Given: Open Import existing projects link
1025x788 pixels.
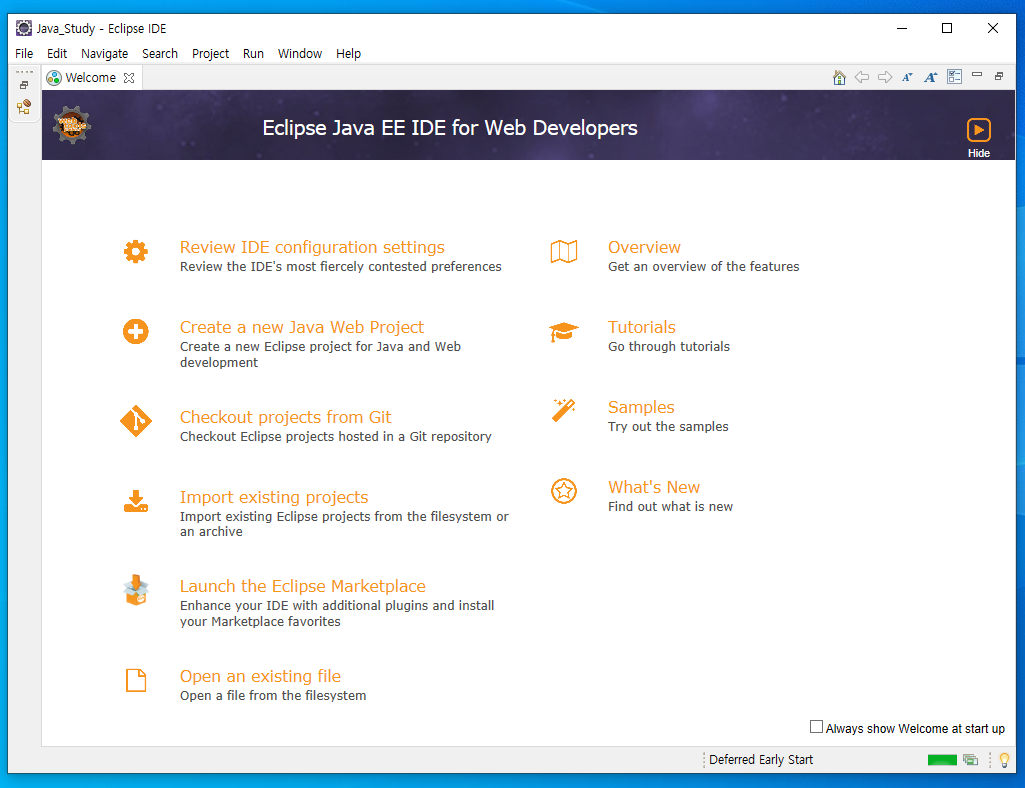Looking at the screenshot, I should point(274,497).
